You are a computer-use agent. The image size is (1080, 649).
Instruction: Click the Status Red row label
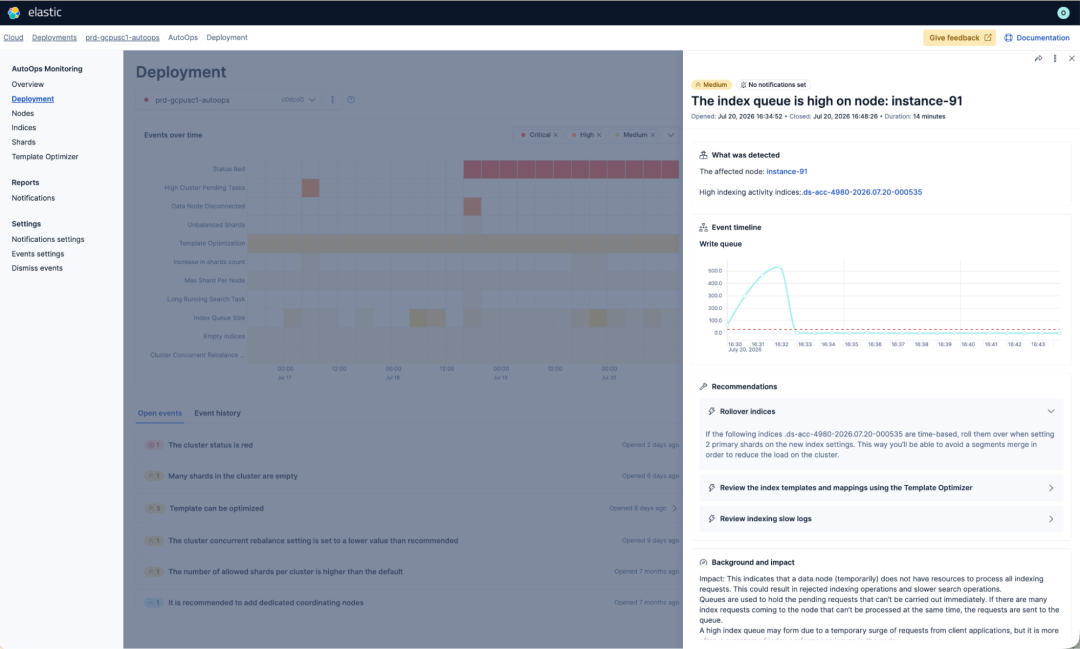coord(229,169)
